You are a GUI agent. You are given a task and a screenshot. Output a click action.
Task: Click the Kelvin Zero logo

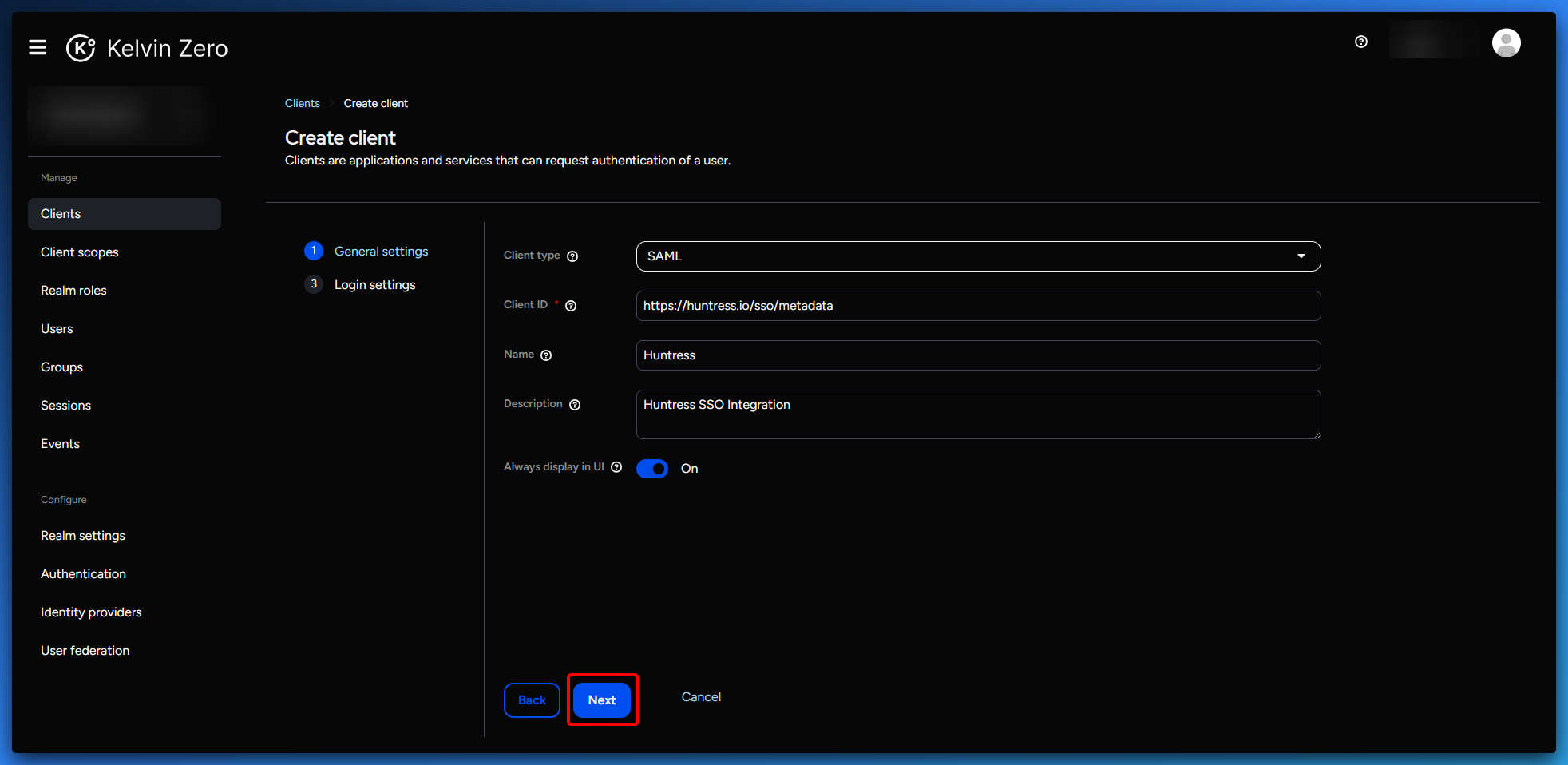(147, 48)
